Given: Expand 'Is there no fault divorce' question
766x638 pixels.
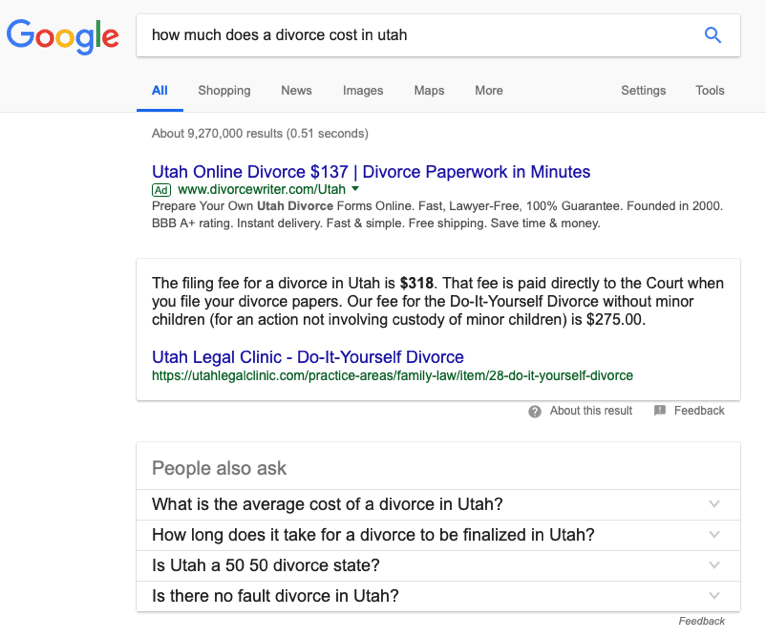Looking at the screenshot, I should [713, 596].
